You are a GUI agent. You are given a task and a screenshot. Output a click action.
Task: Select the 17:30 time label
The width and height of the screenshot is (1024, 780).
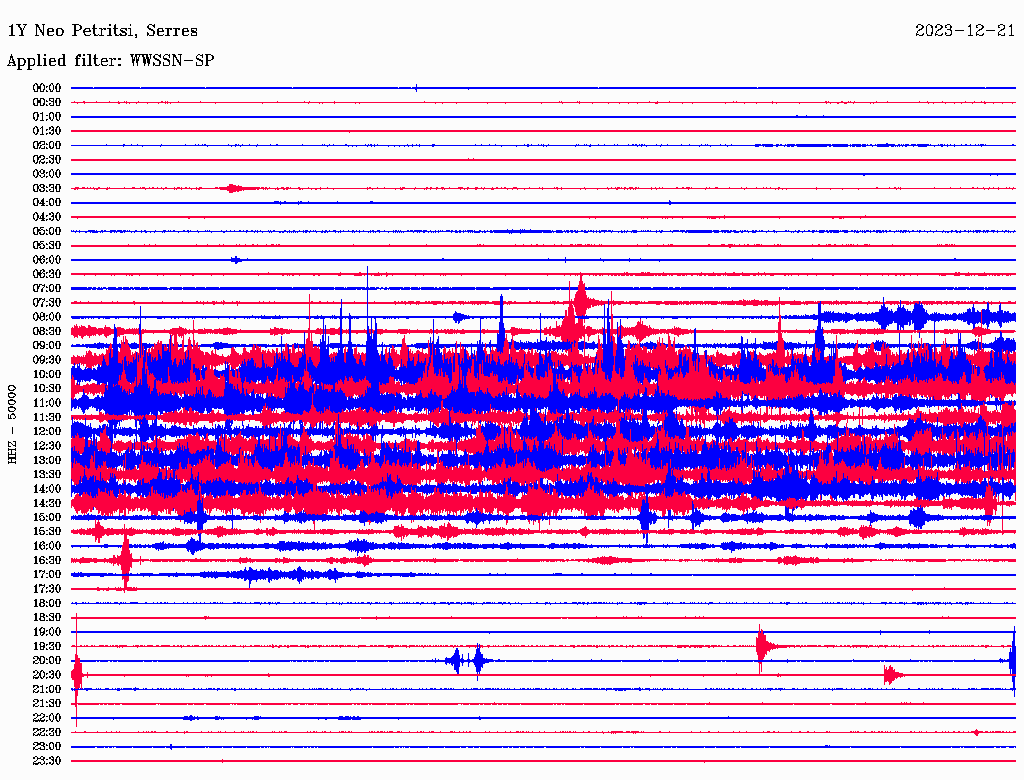pos(47,589)
